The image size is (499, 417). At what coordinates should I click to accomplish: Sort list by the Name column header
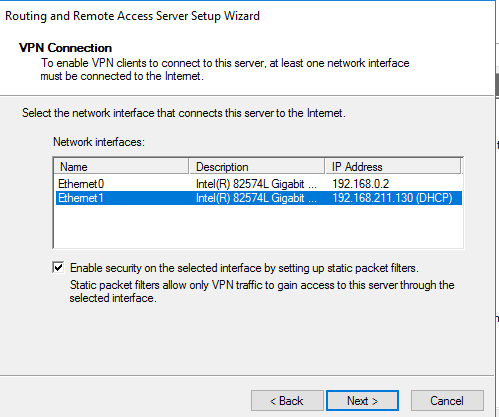click(x=121, y=166)
